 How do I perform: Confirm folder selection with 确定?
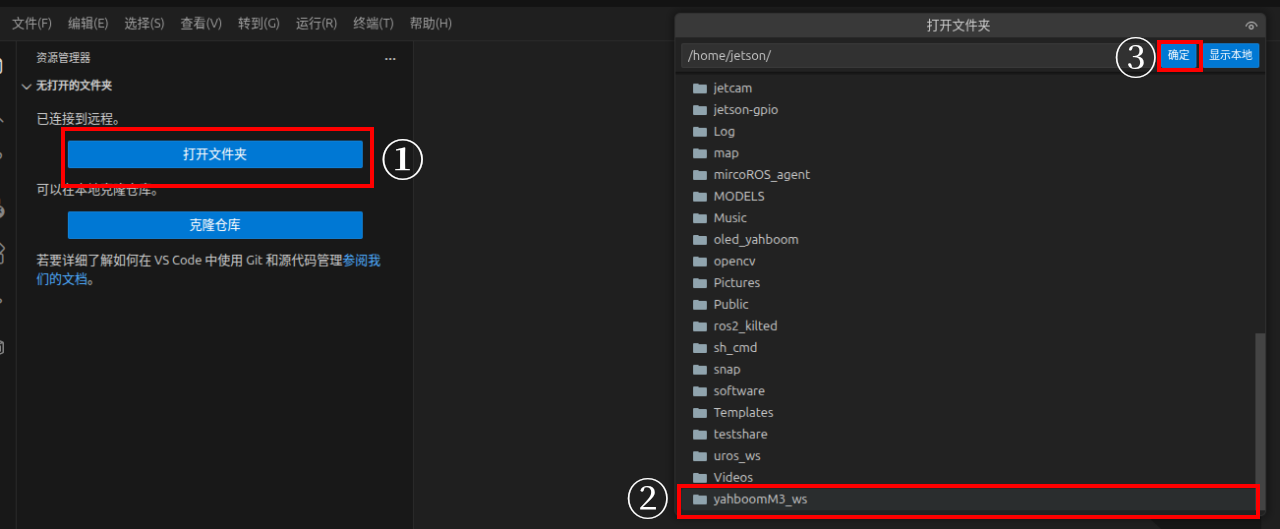(1179, 56)
